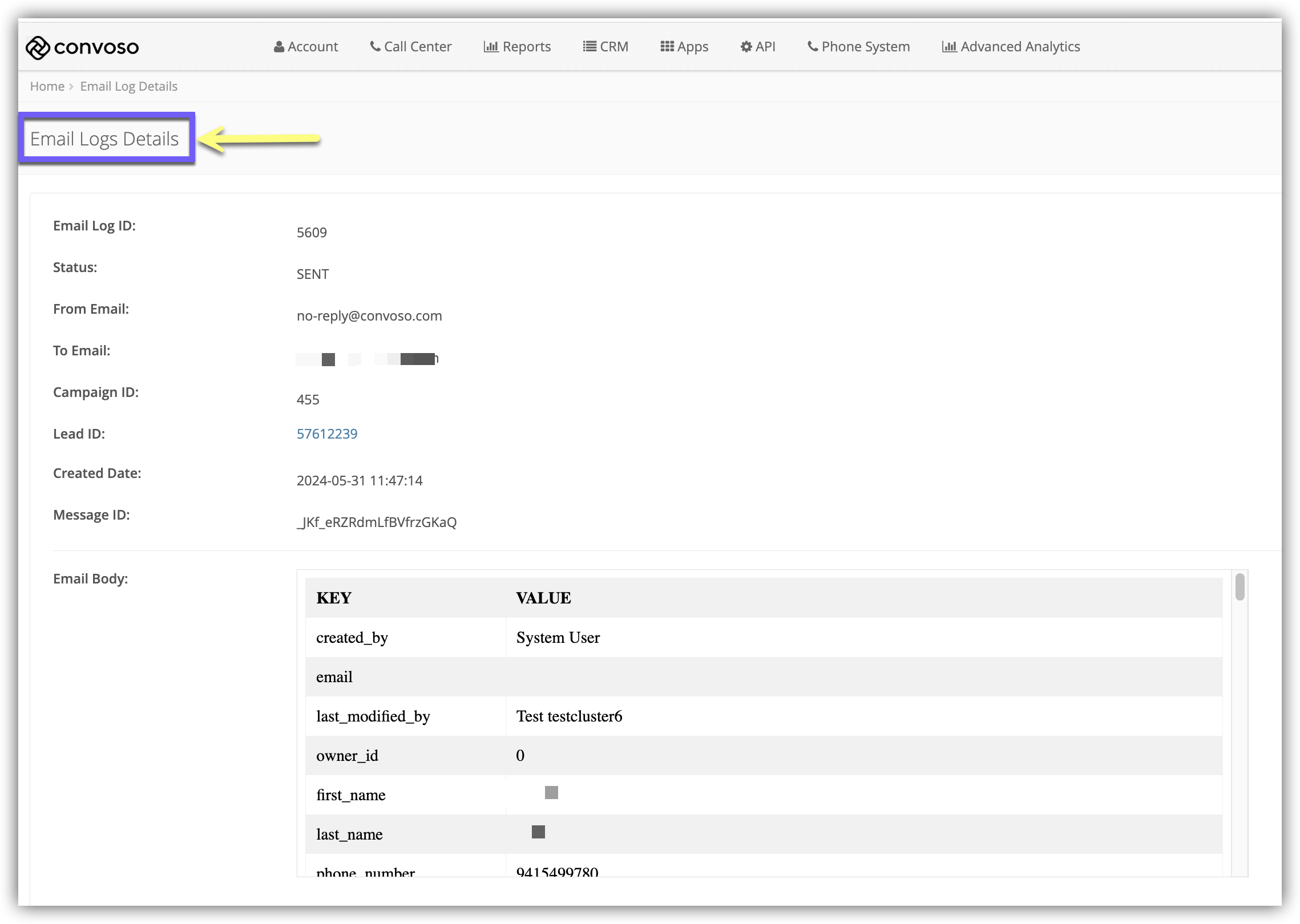Go to Home via breadcrumb
This screenshot has width=1300, height=924.
tap(47, 86)
